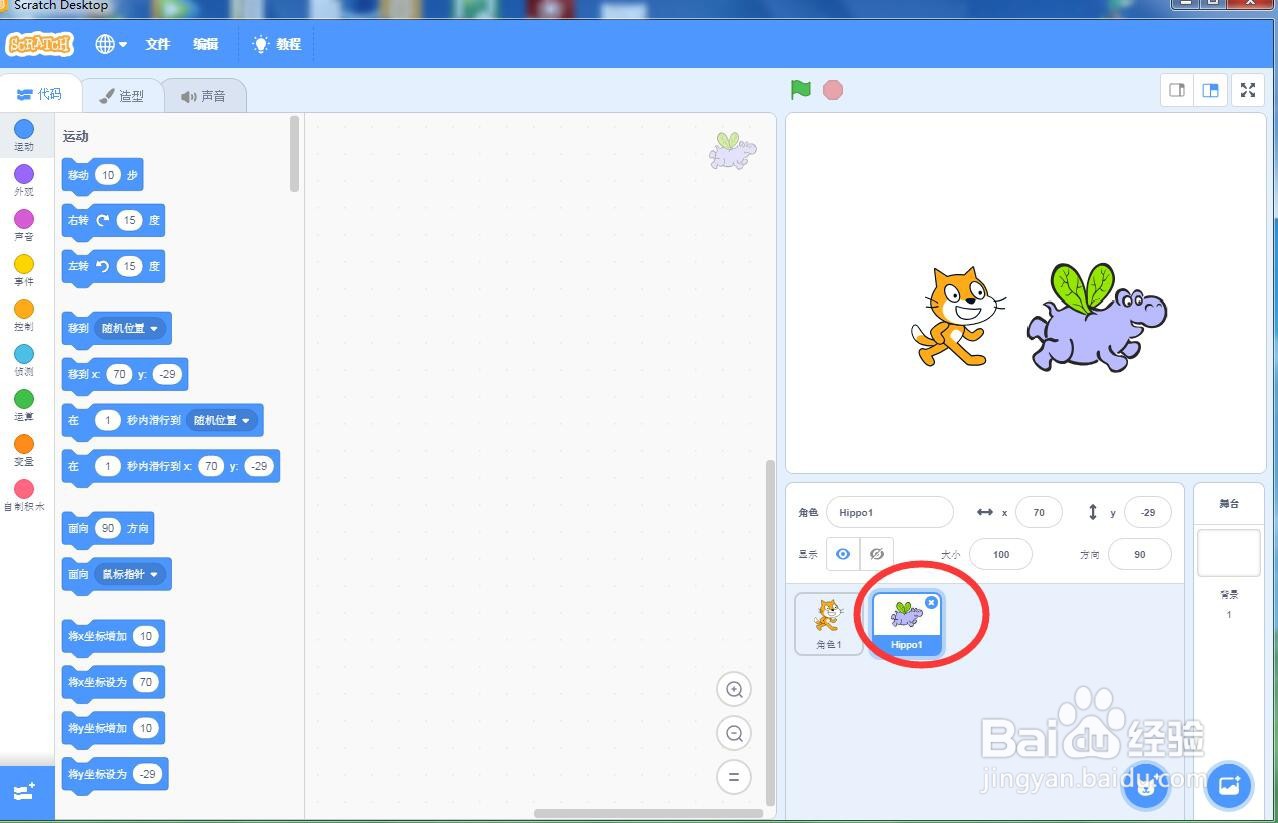Screen dimensions: 1278x823
Task: Open the 鼠标指针 dropdown in 面向 block
Action: pos(130,574)
